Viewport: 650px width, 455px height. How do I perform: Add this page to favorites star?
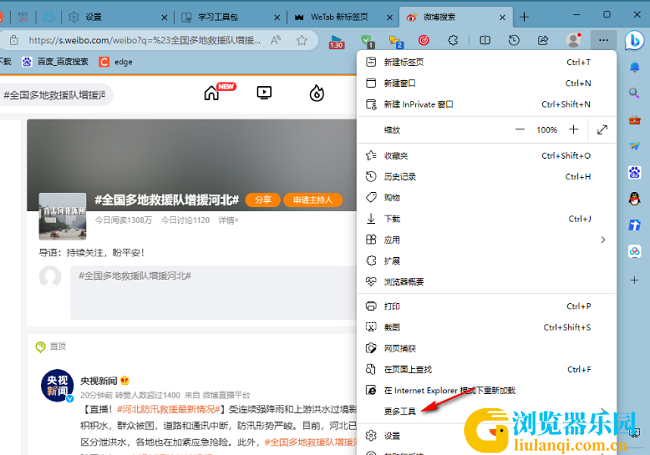pos(302,40)
